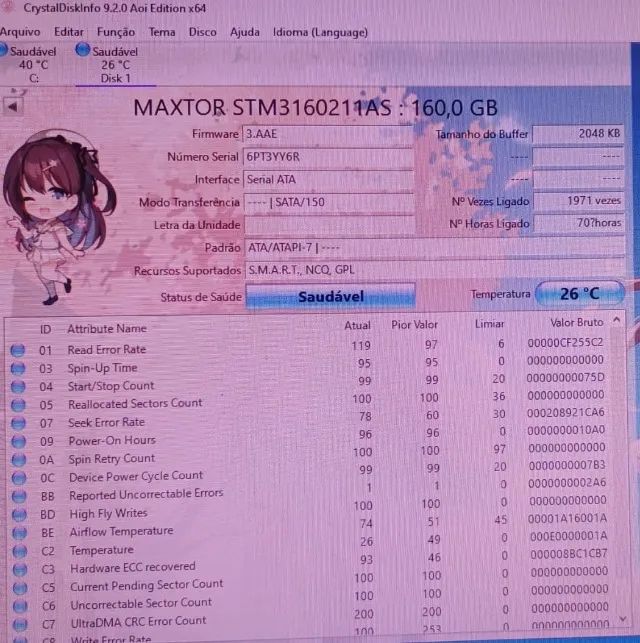Screen dimensions: 640x643
Task: Open the Arquivo menu
Action: tap(20, 32)
